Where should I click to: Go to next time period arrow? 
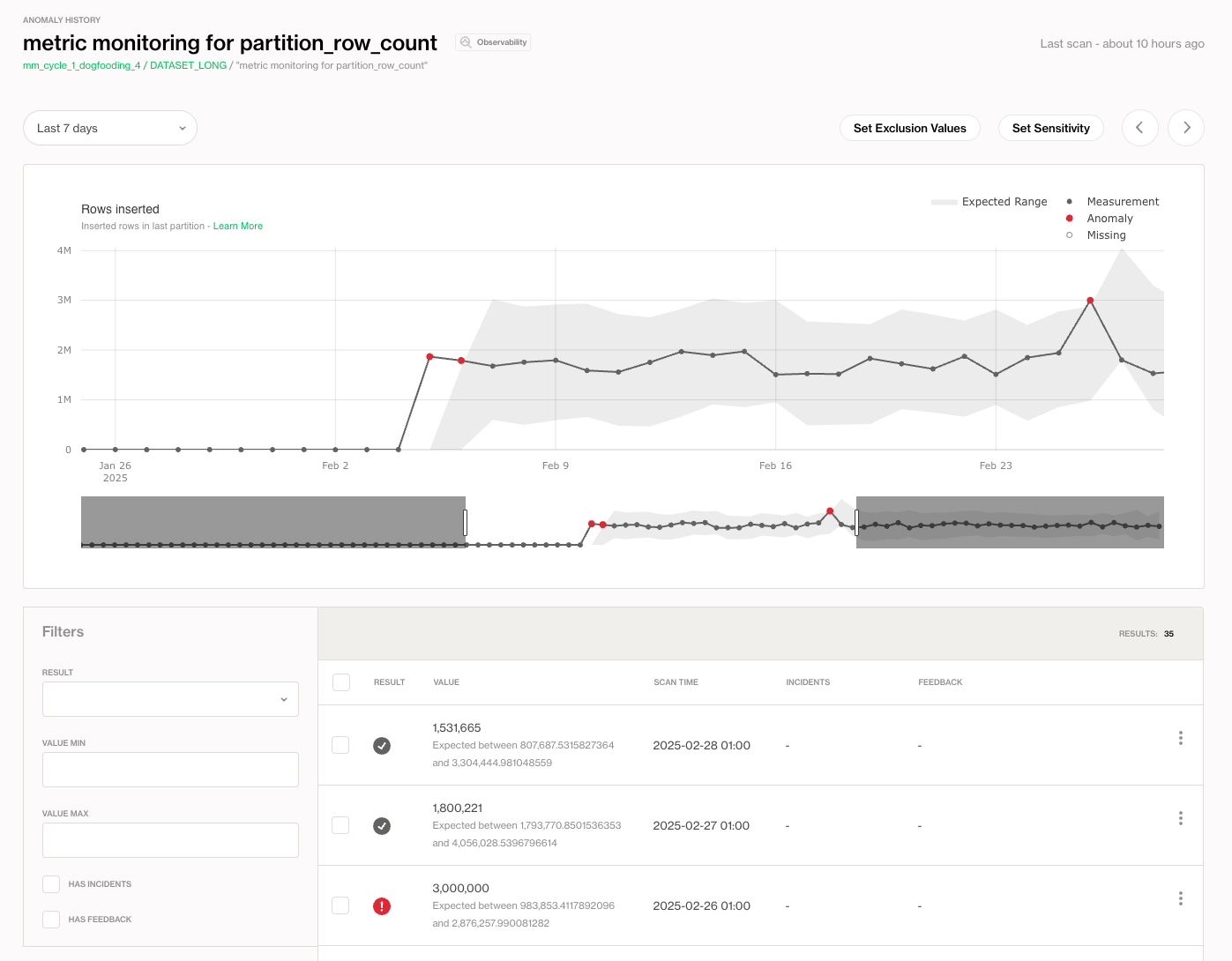pyautogui.click(x=1186, y=128)
